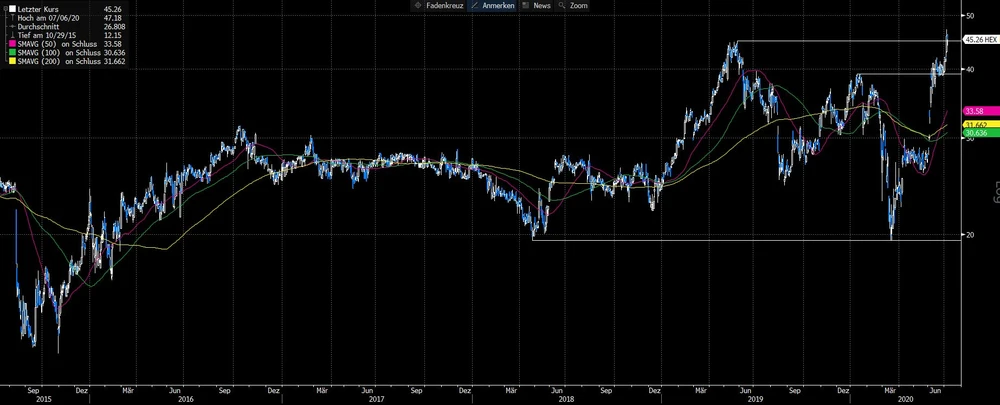
Task: Click the Zoom magnifier tool
Action: tap(574, 6)
